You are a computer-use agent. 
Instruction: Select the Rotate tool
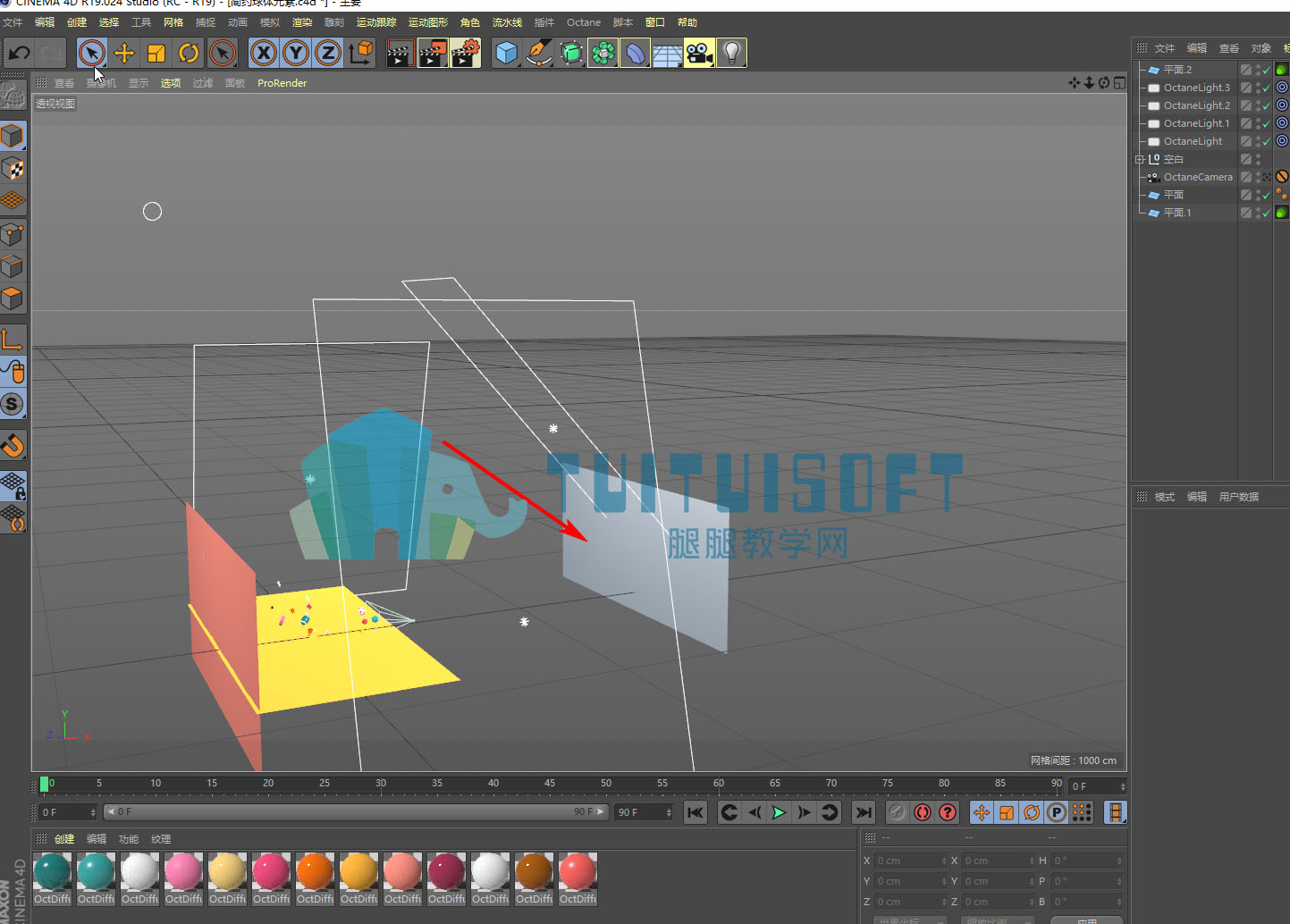pyautogui.click(x=189, y=54)
